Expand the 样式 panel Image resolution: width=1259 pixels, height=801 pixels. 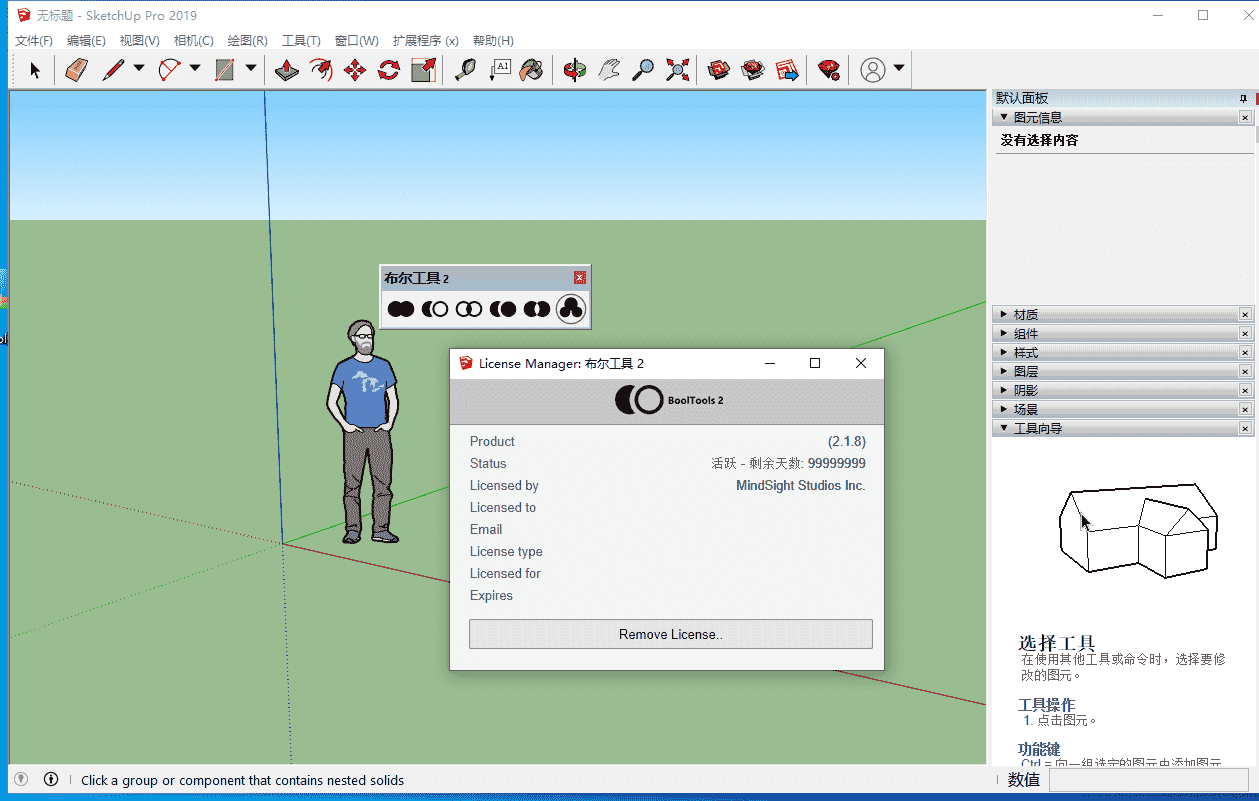pos(1004,352)
